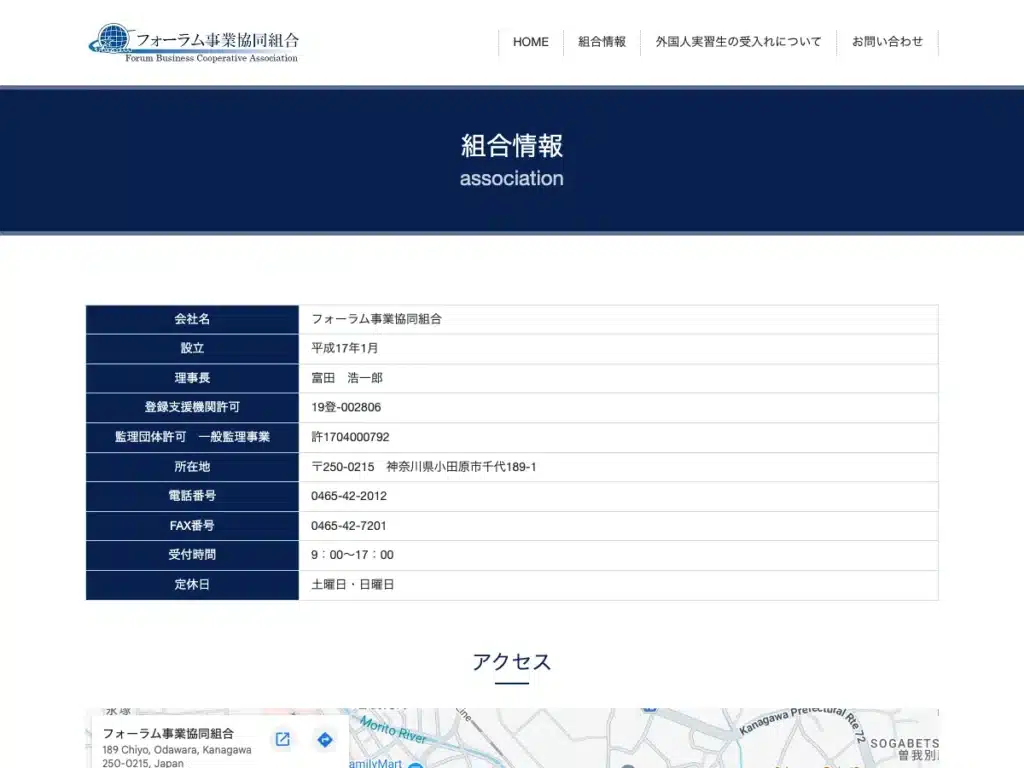Viewport: 1024px width, 768px height.
Task: Click the 土曜日・日曜日 value
Action: point(353,585)
